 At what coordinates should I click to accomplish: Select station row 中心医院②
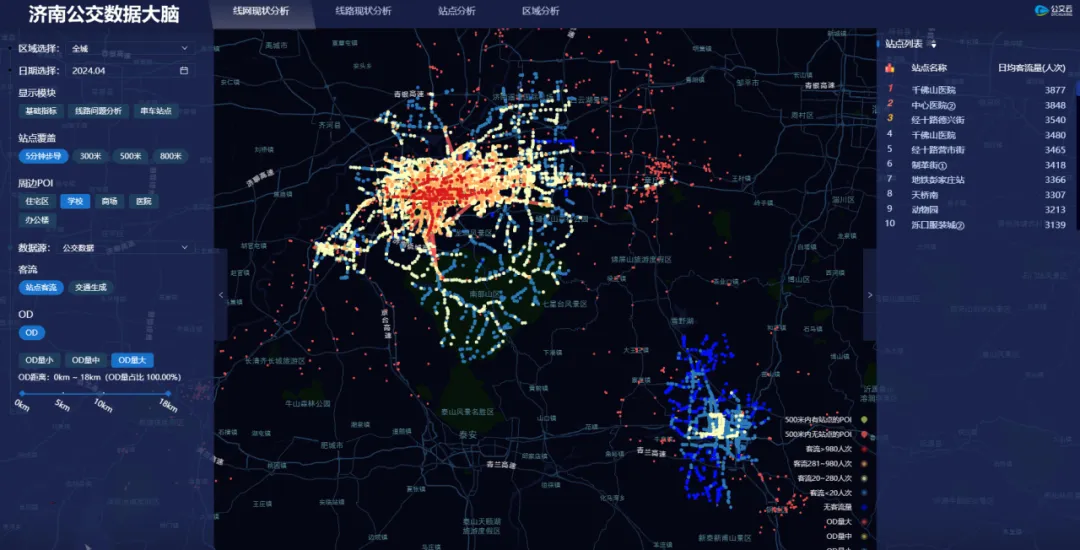coord(976,105)
